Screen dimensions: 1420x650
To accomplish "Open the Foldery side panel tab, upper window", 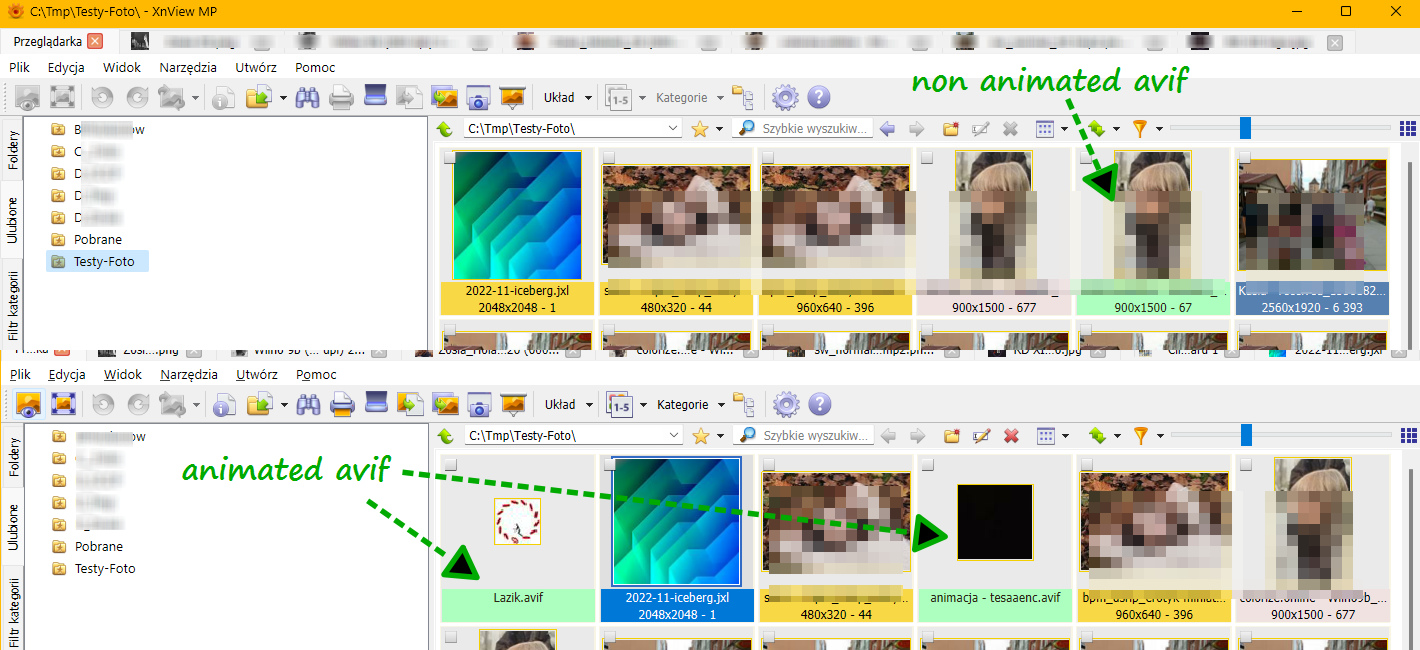I will (13, 150).
